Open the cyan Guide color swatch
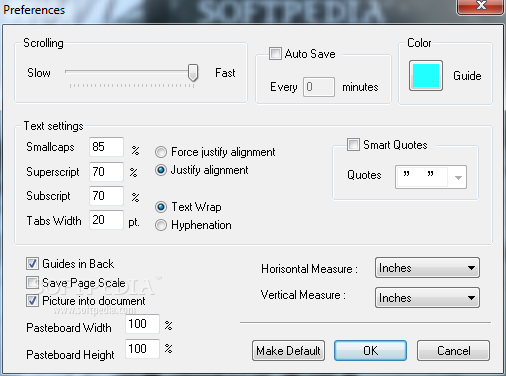The width and height of the screenshot is (506, 376). coord(426,76)
